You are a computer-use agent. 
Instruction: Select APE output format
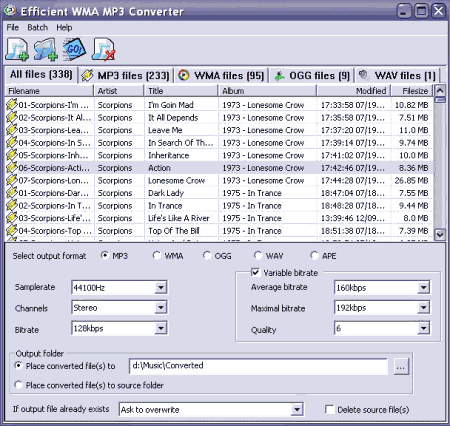click(314, 256)
